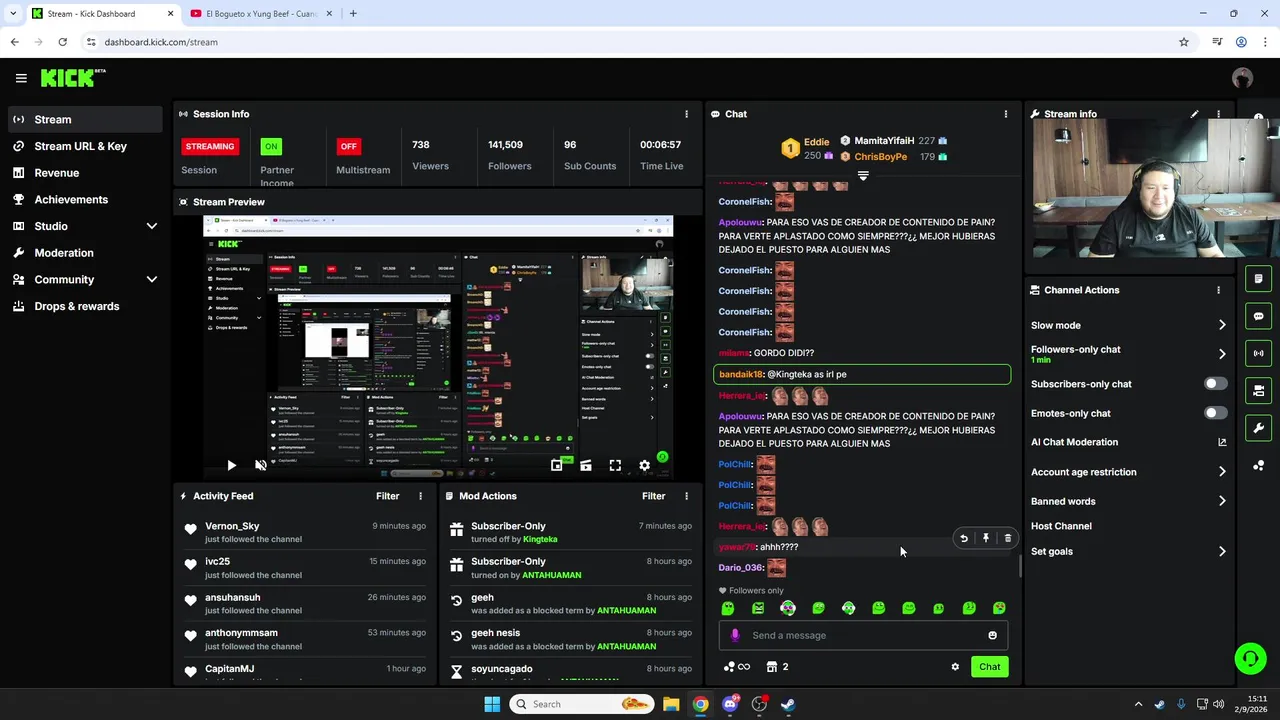This screenshot has height=720, width=1280.
Task: Open Achievements in sidebar
Action: (85, 199)
